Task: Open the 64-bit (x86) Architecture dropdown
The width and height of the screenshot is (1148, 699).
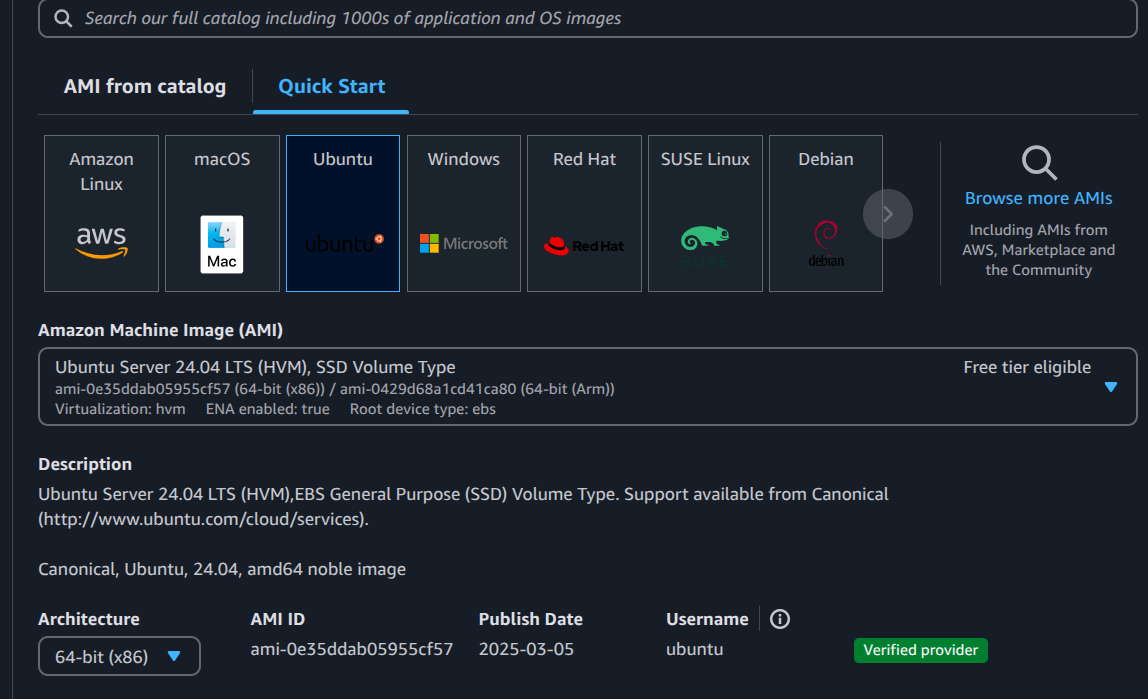Action: pyautogui.click(x=119, y=656)
